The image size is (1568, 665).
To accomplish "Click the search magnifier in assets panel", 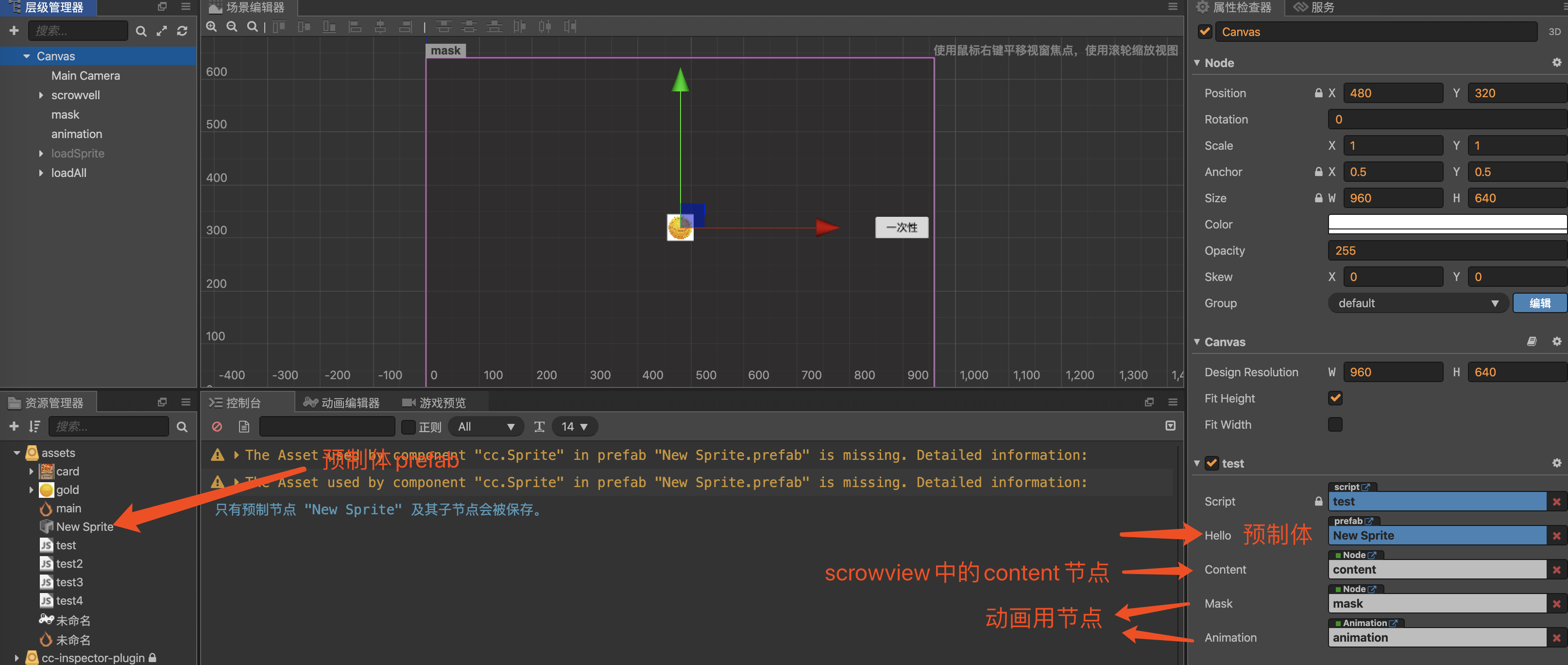I will (182, 426).
